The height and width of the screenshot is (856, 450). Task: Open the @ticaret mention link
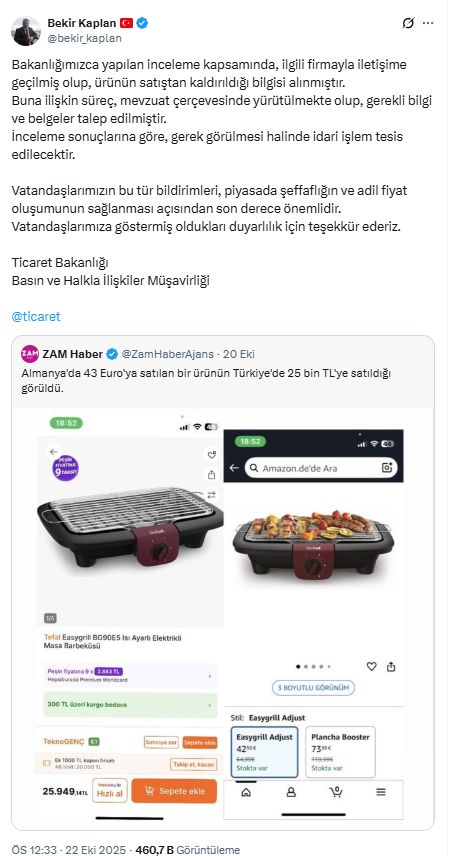click(x=36, y=317)
